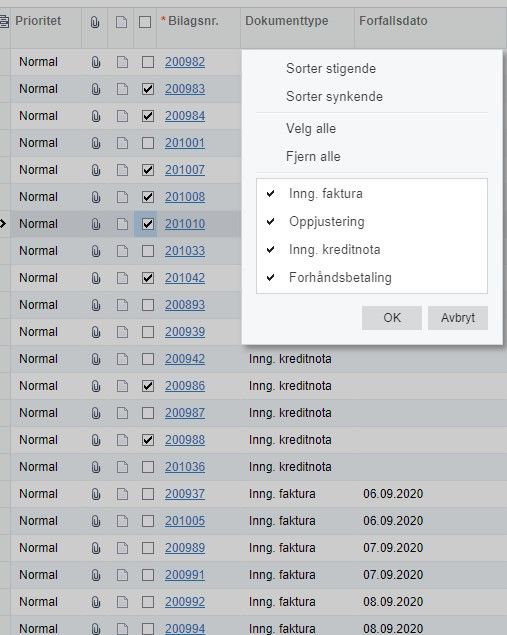Toggle the select-all checkbox in header

[145, 22]
